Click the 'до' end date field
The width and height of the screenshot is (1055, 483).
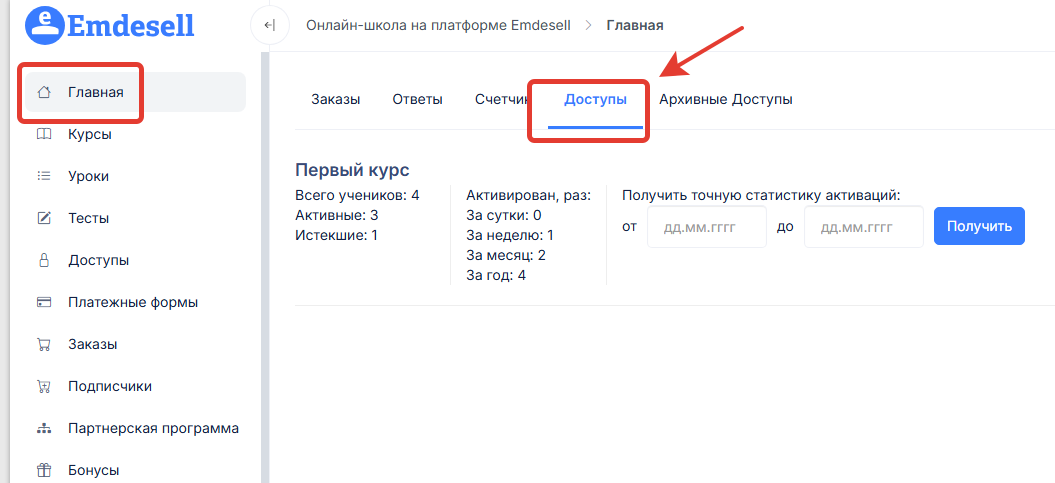tap(863, 227)
